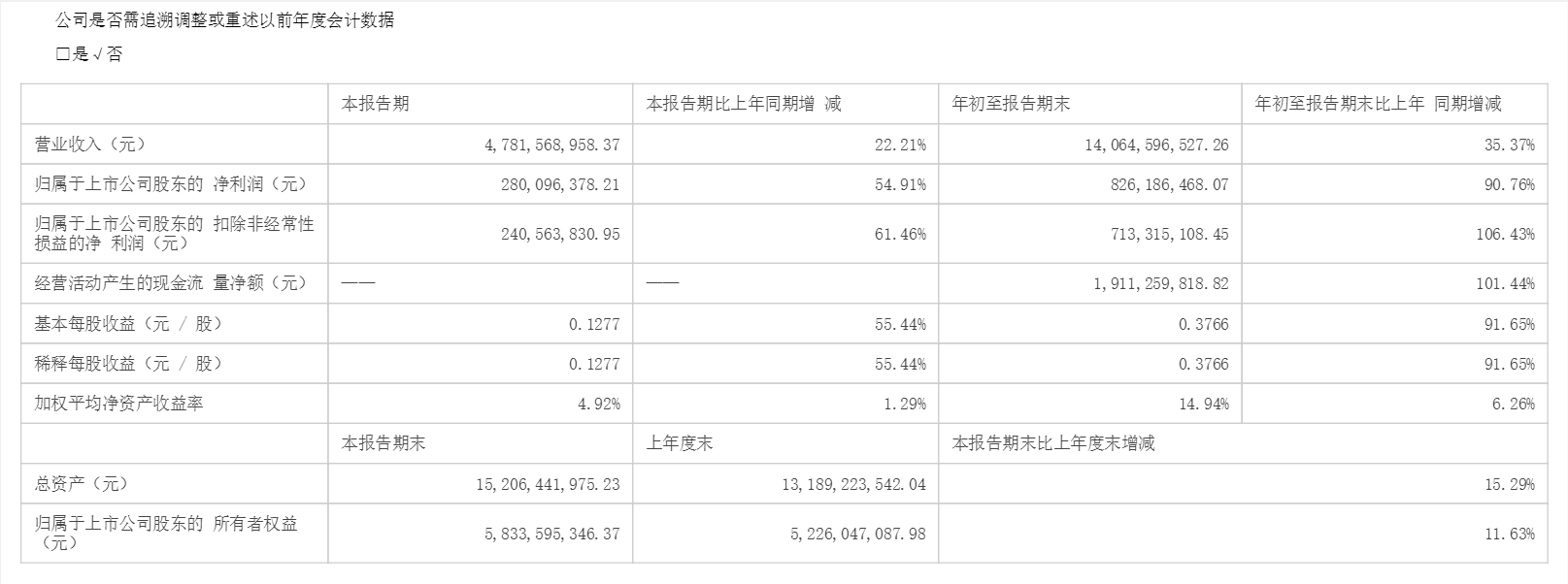Click the 本报告期 column header
The image size is (1568, 584).
point(375,104)
